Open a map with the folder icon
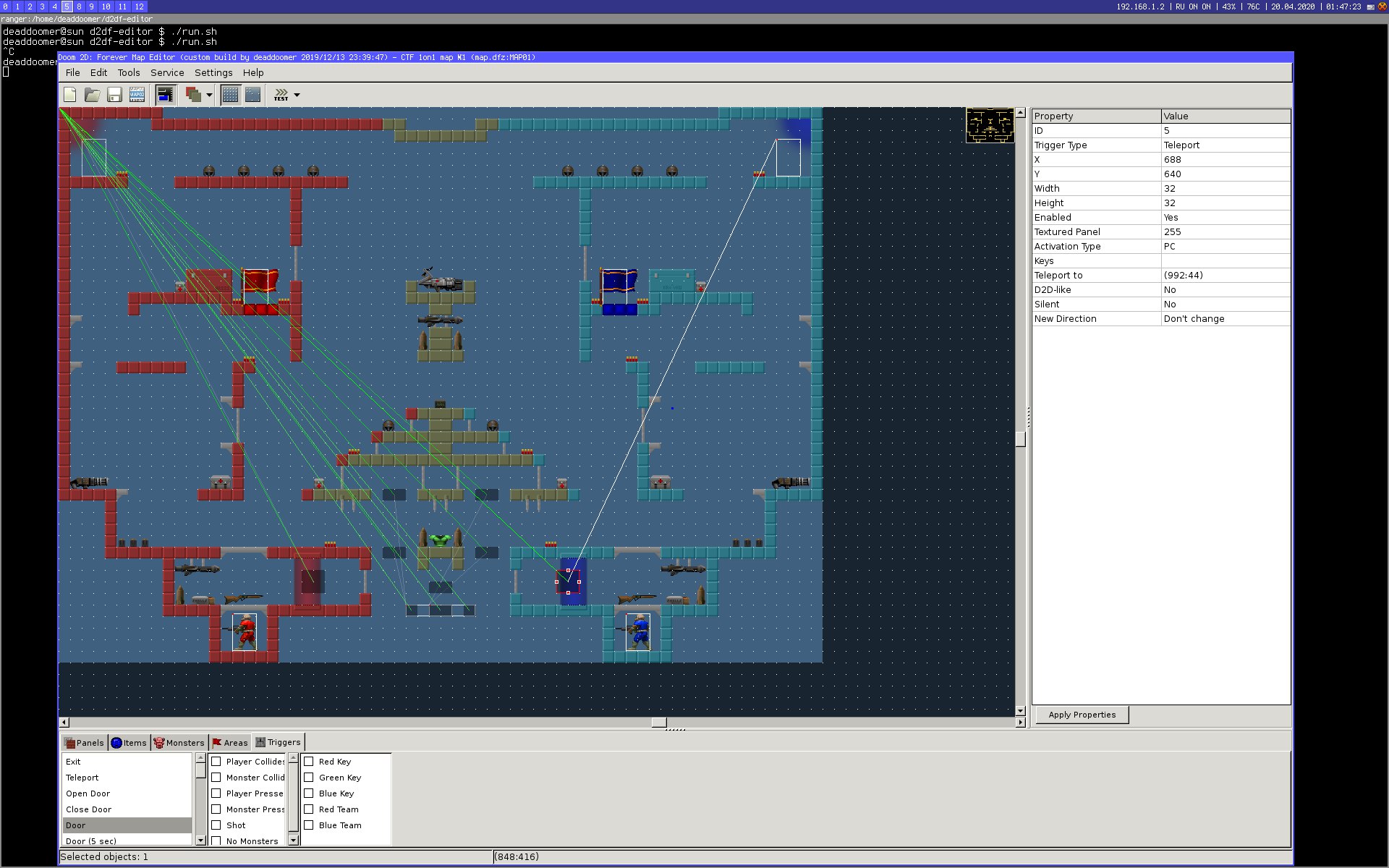Screen dimensions: 1389x868 [x=93, y=95]
